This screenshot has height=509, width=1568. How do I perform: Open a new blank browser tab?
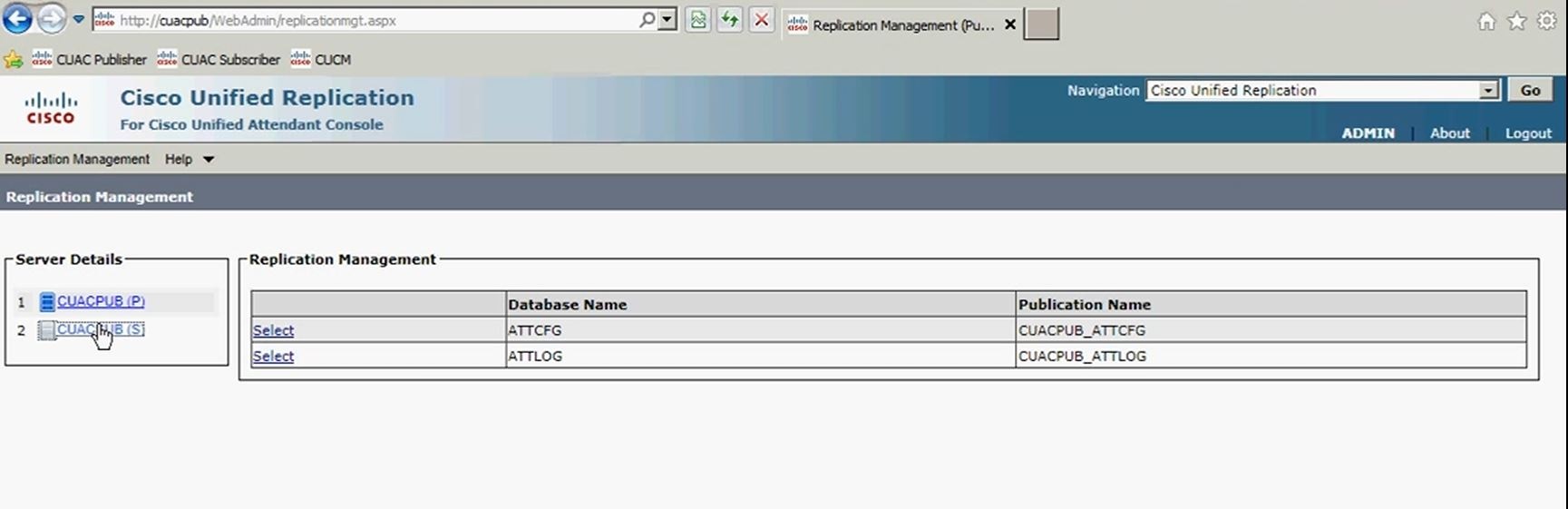click(x=1041, y=24)
